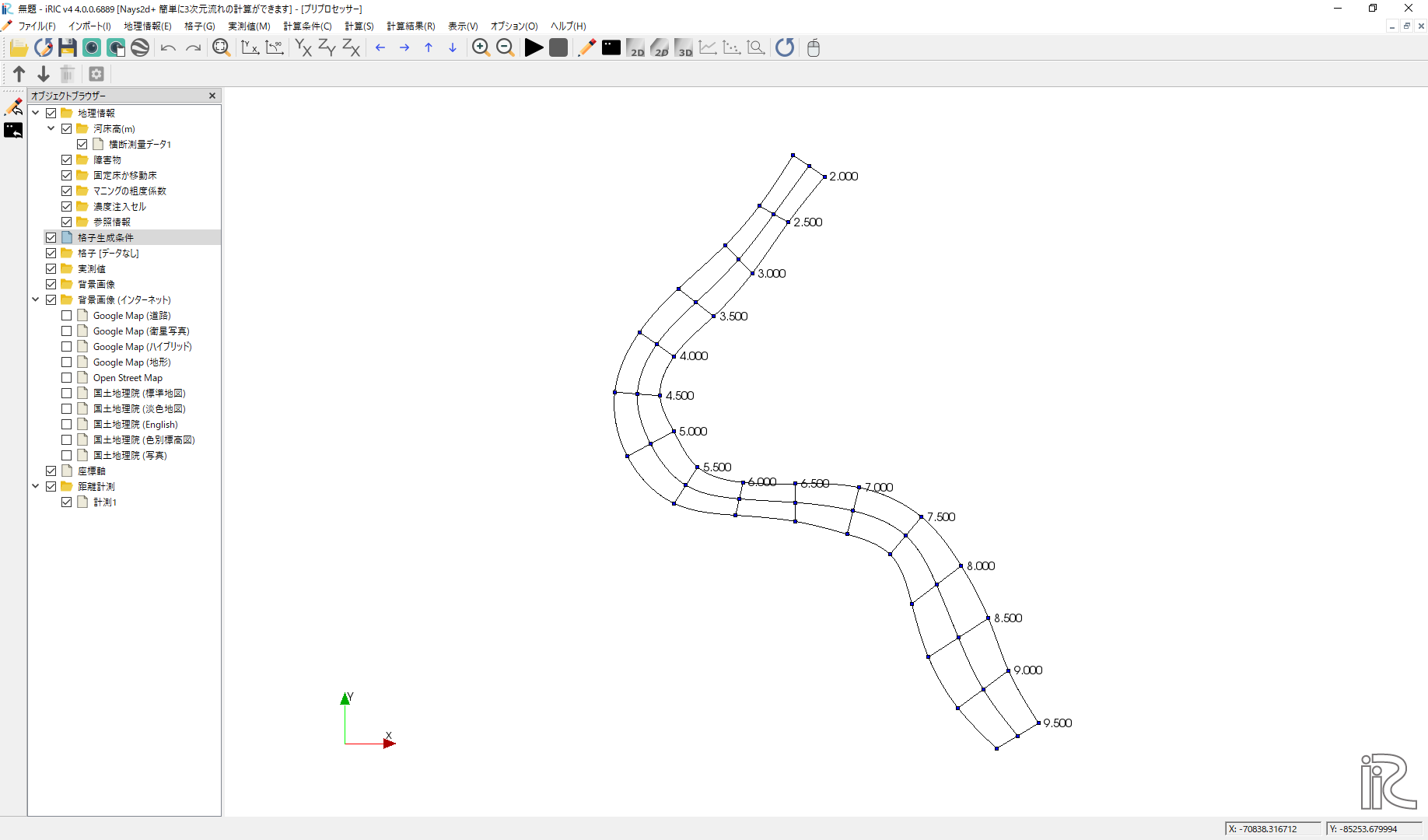
Task: Click the copy snapshot to clipboard icon
Action: pyautogui.click(x=116, y=48)
